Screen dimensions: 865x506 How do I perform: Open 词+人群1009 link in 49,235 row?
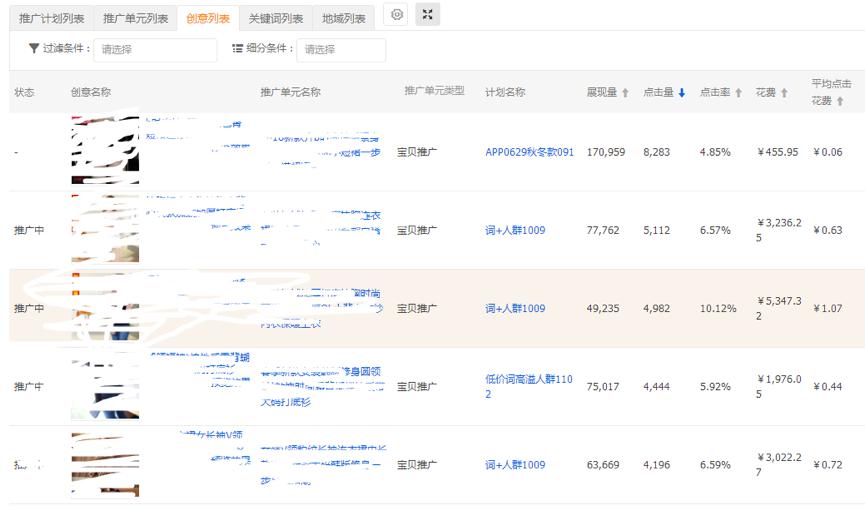[515, 308]
